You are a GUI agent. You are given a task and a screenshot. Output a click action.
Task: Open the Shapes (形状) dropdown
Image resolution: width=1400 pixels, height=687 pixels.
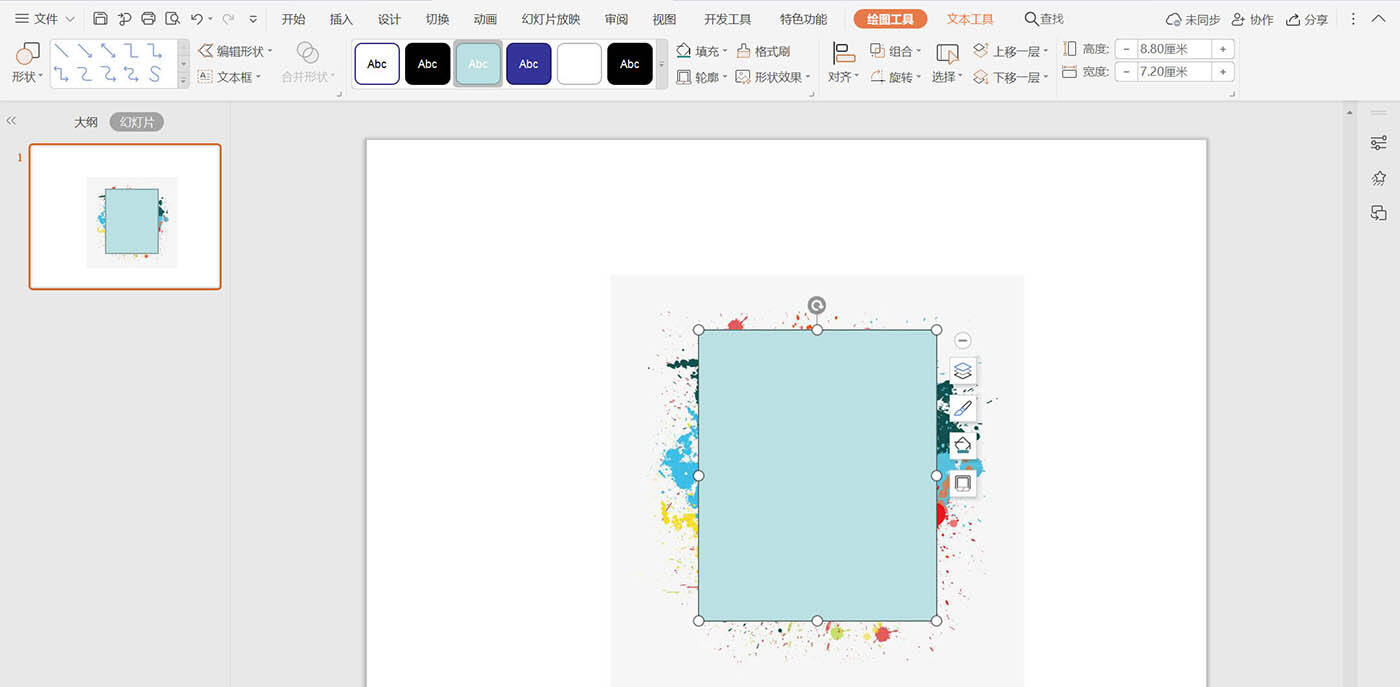[27, 63]
